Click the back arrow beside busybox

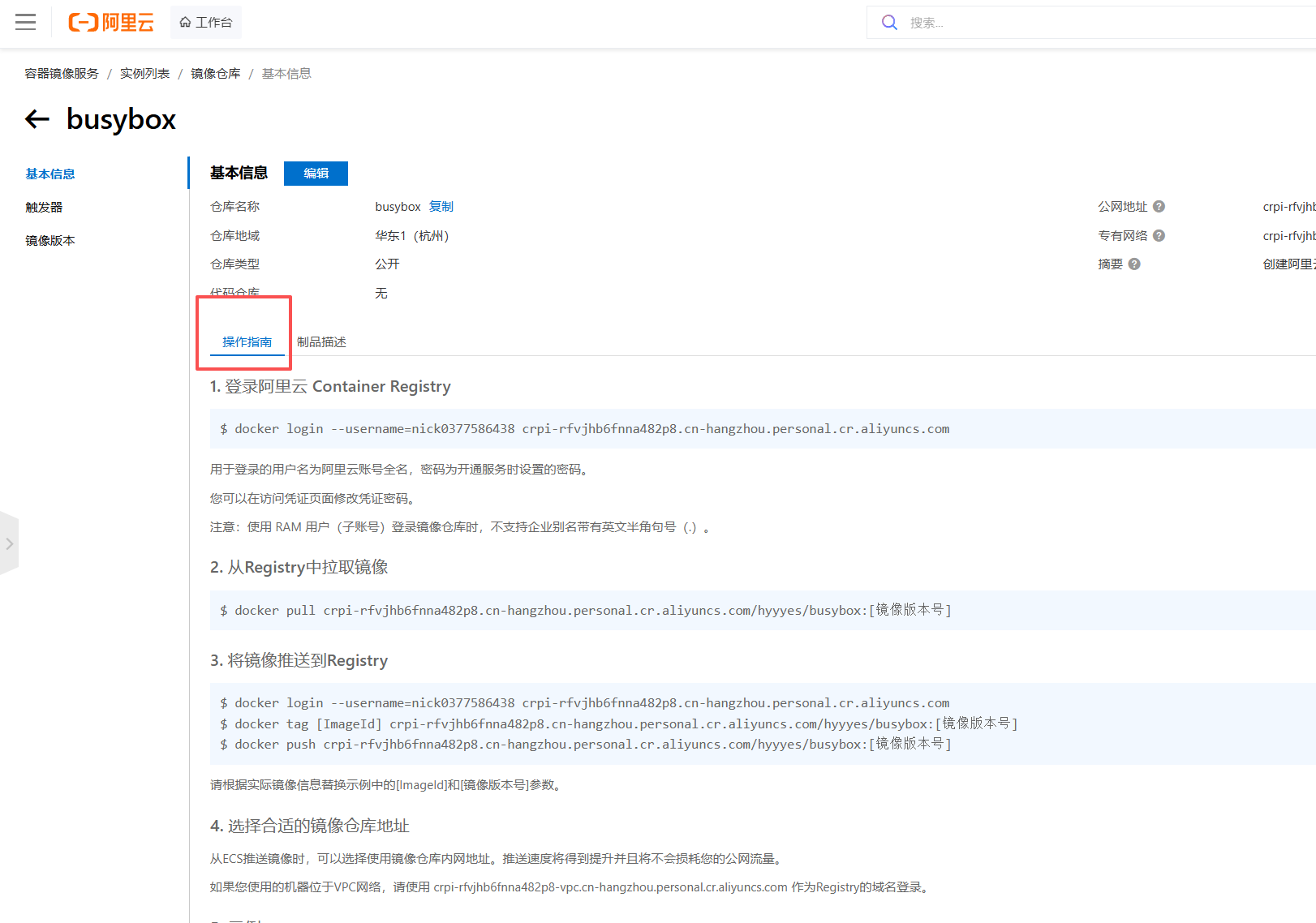pyautogui.click(x=37, y=119)
